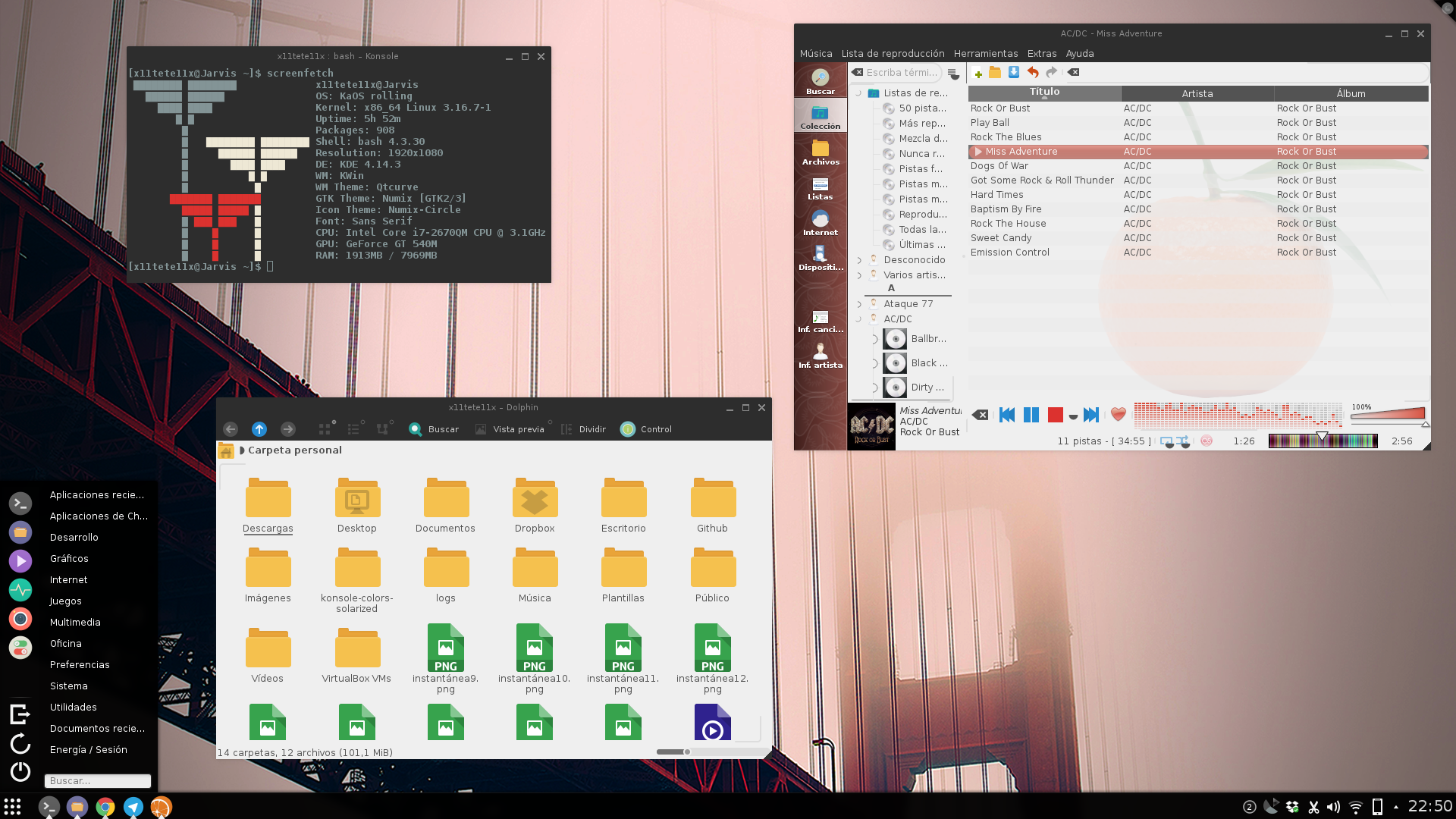Expand the Ataque 77 artist node
The width and height of the screenshot is (1456, 819).
[859, 304]
